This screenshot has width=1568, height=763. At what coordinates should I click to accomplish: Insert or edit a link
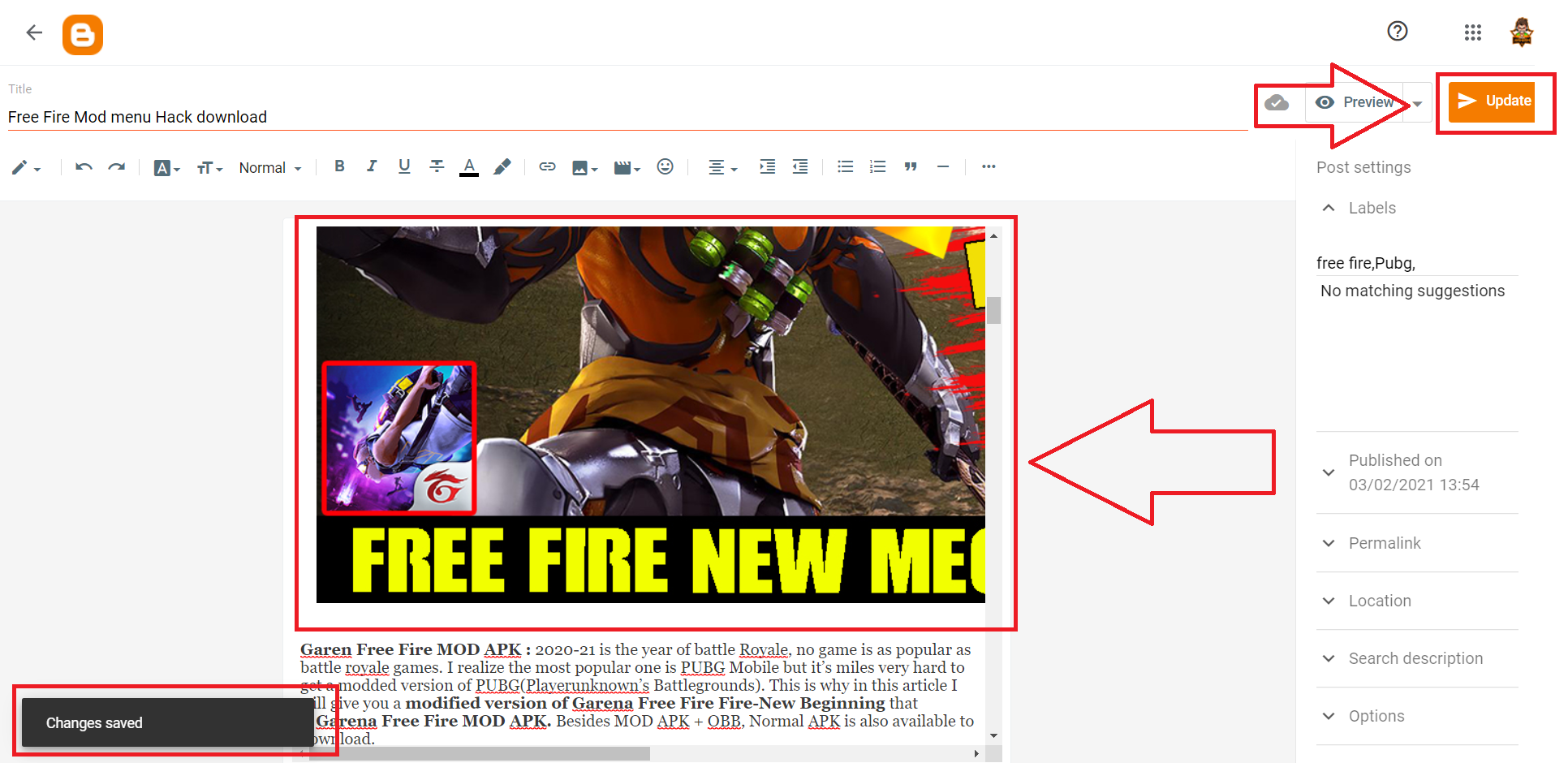[548, 166]
